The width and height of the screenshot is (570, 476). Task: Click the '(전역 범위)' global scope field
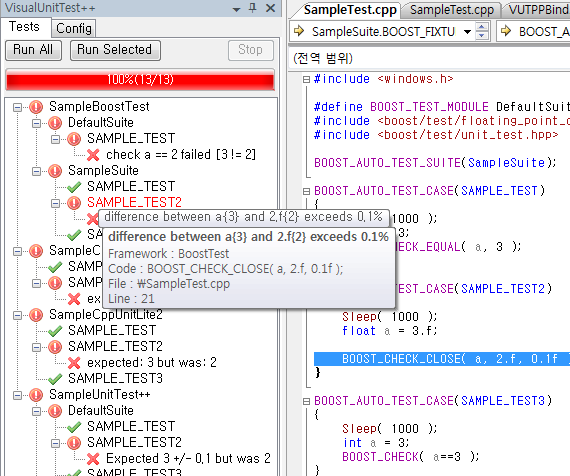(x=430, y=58)
